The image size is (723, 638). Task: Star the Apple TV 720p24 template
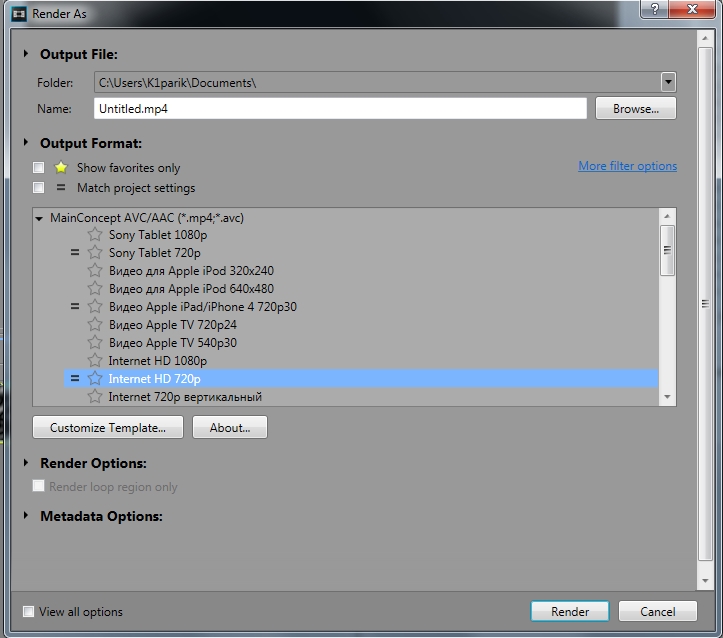[x=95, y=325]
